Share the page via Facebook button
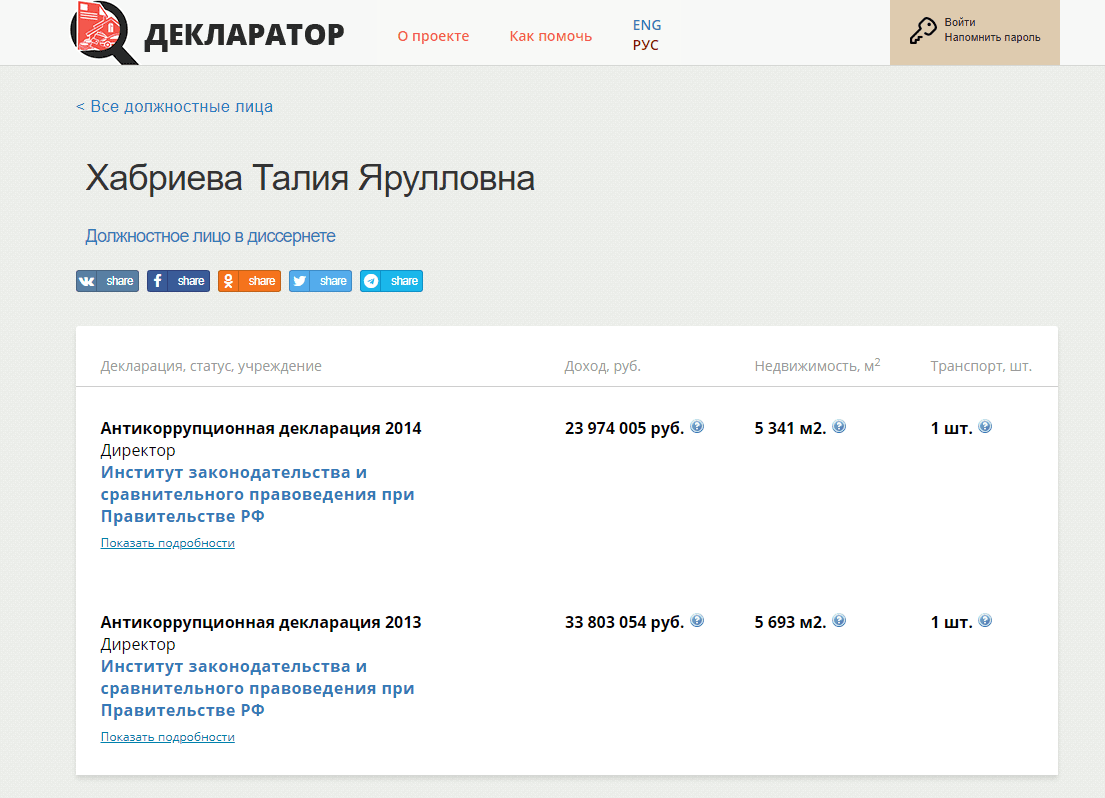This screenshot has width=1105, height=798. pos(178,281)
